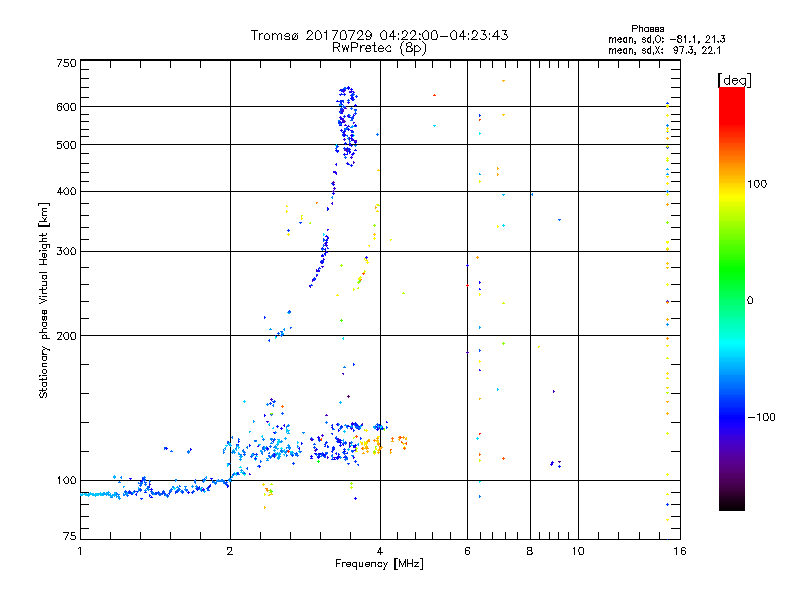Click the y-axis tick label "75"
The height and width of the screenshot is (600, 800).
[70, 536]
